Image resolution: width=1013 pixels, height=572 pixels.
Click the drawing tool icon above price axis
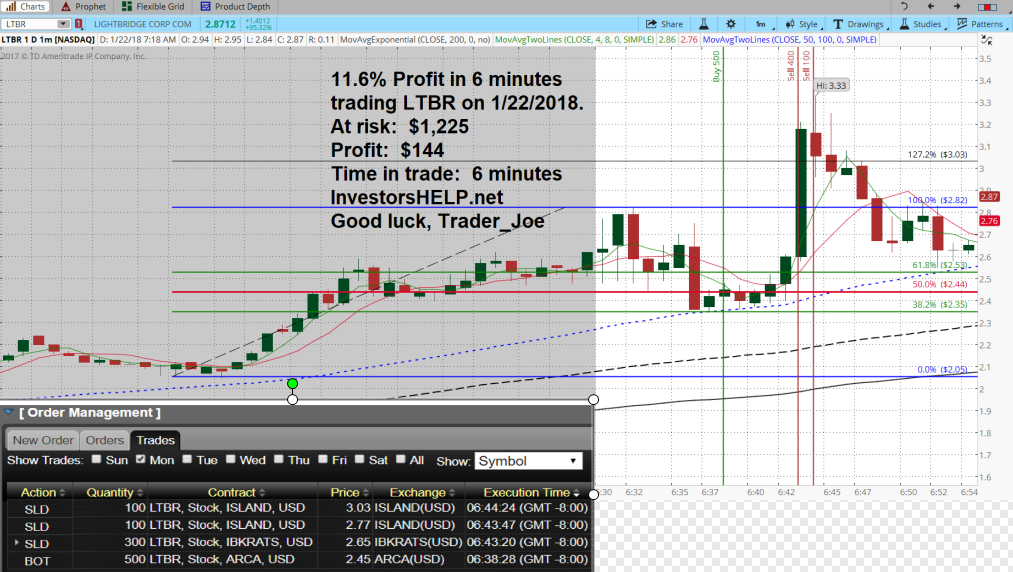coord(987,40)
